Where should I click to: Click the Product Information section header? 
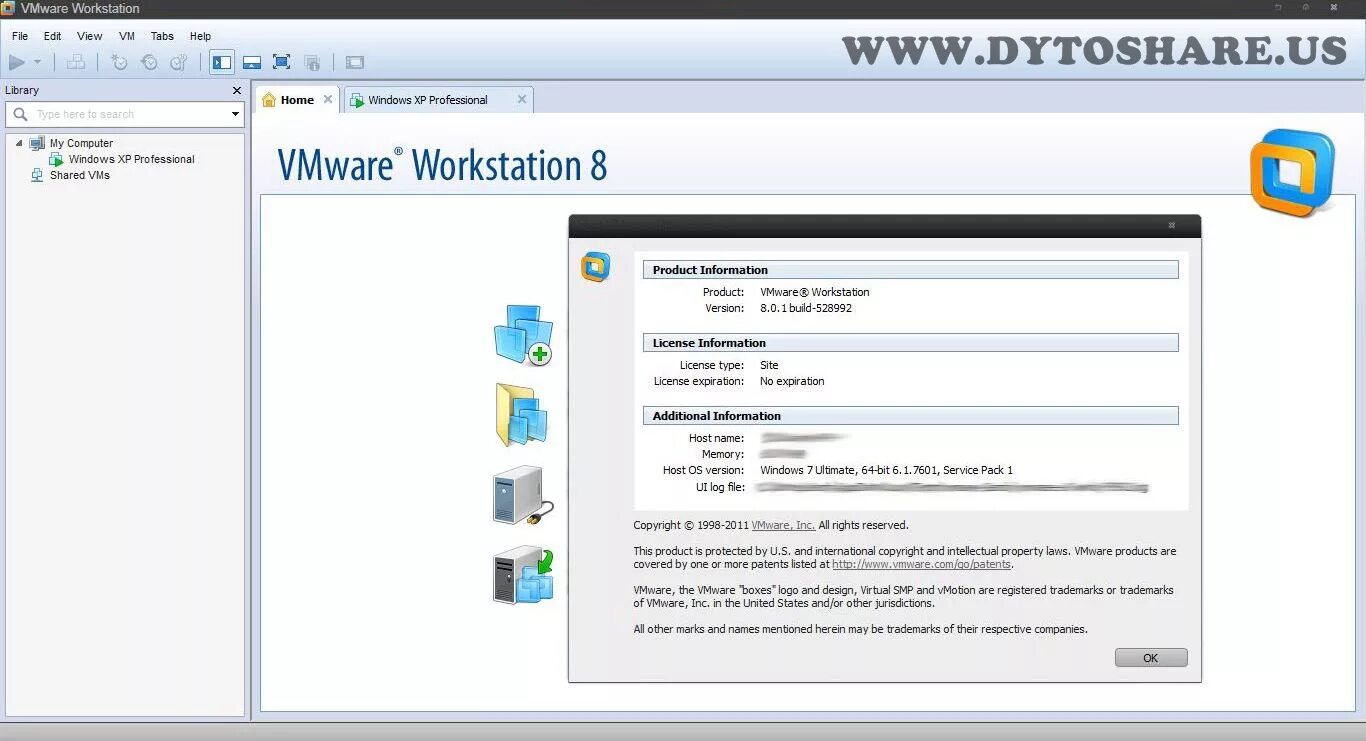pos(910,270)
